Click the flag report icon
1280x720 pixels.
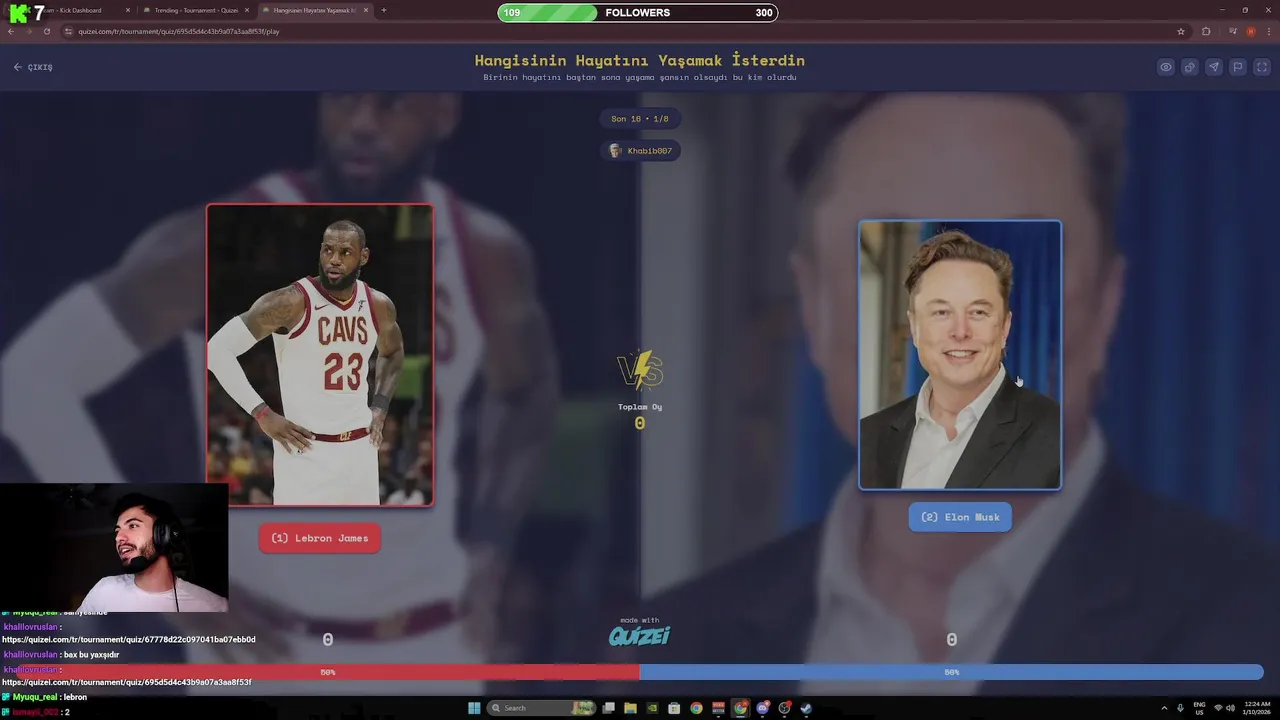click(x=1238, y=67)
